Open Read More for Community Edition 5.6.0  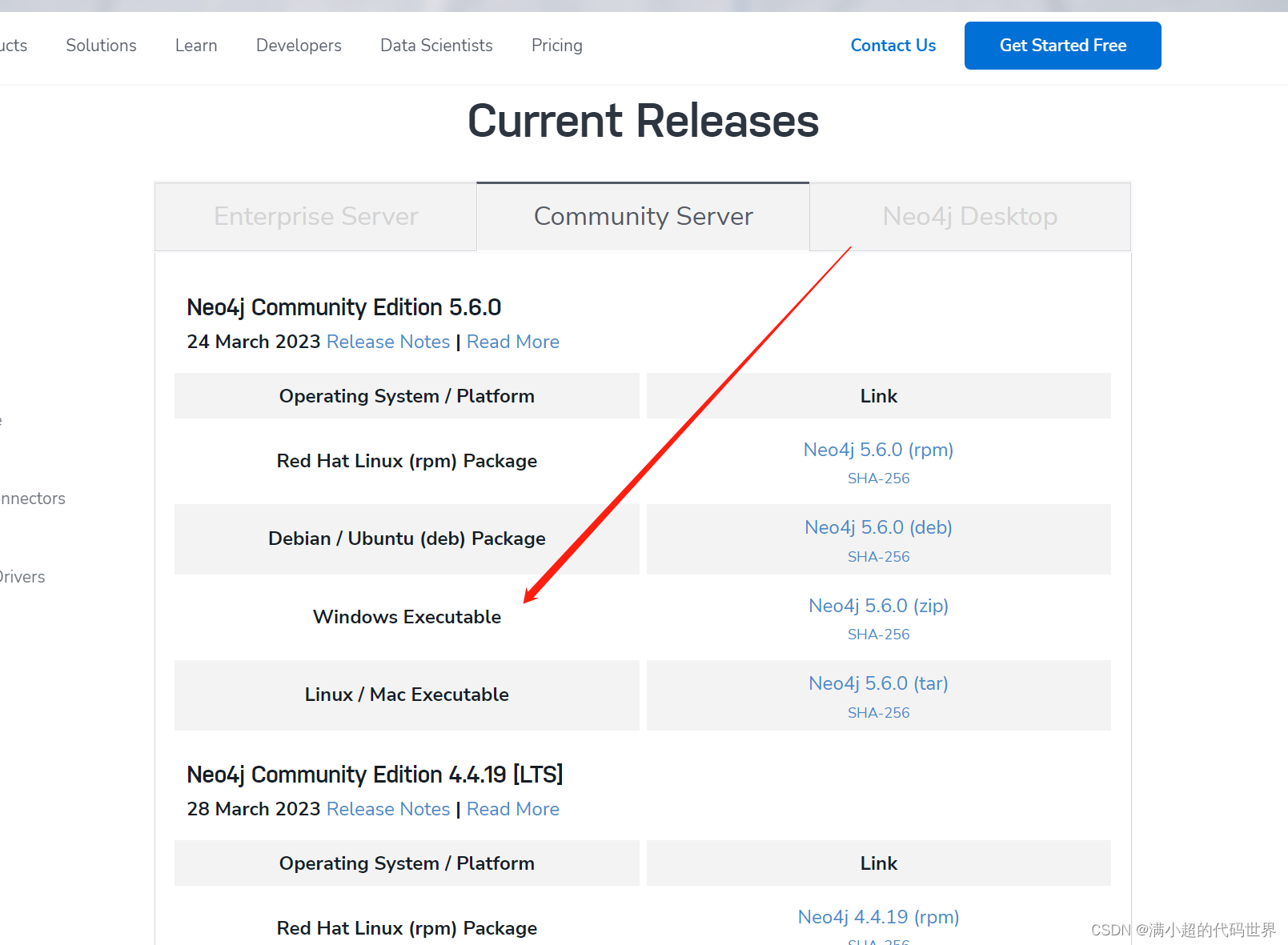(513, 342)
